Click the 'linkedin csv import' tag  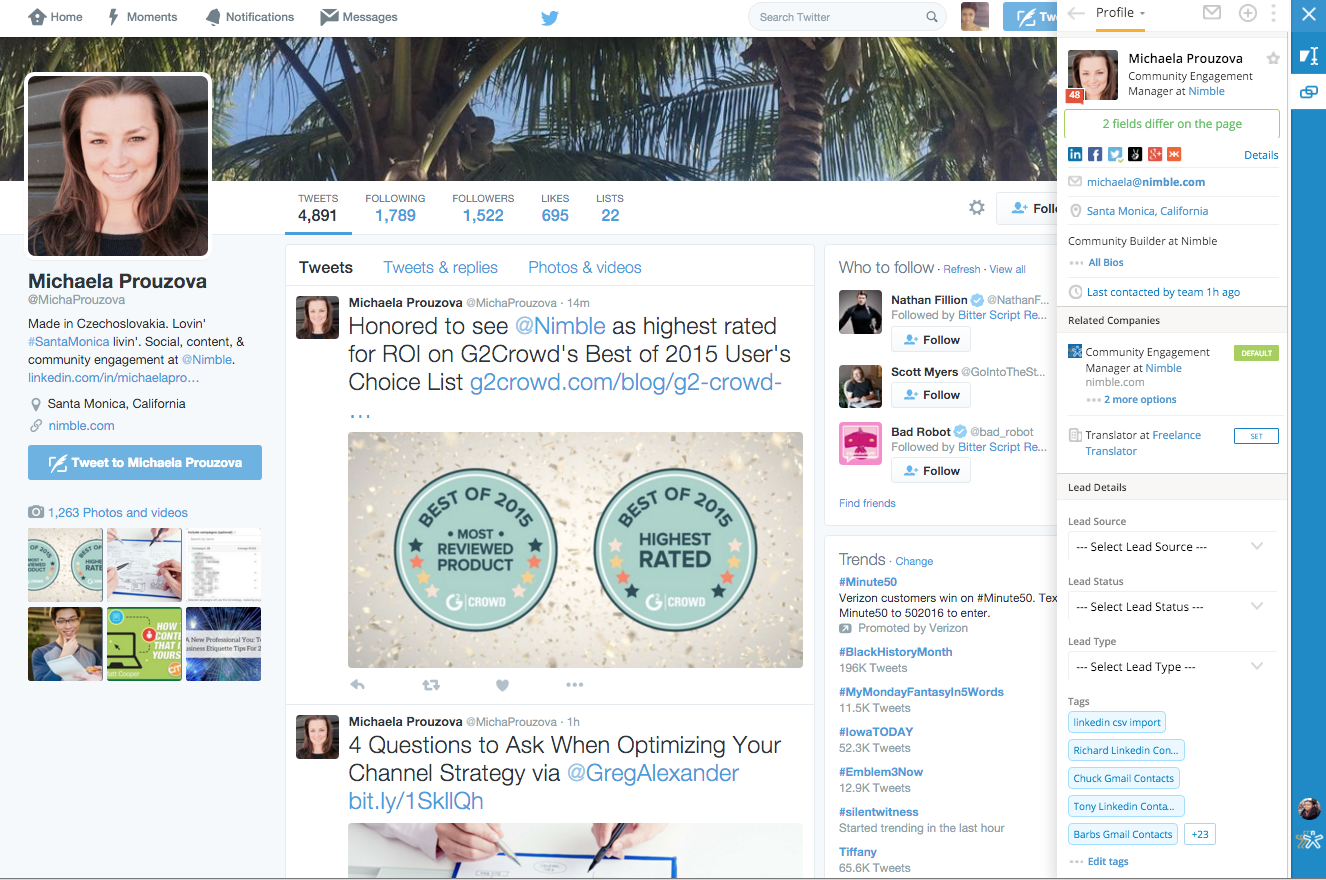1117,722
